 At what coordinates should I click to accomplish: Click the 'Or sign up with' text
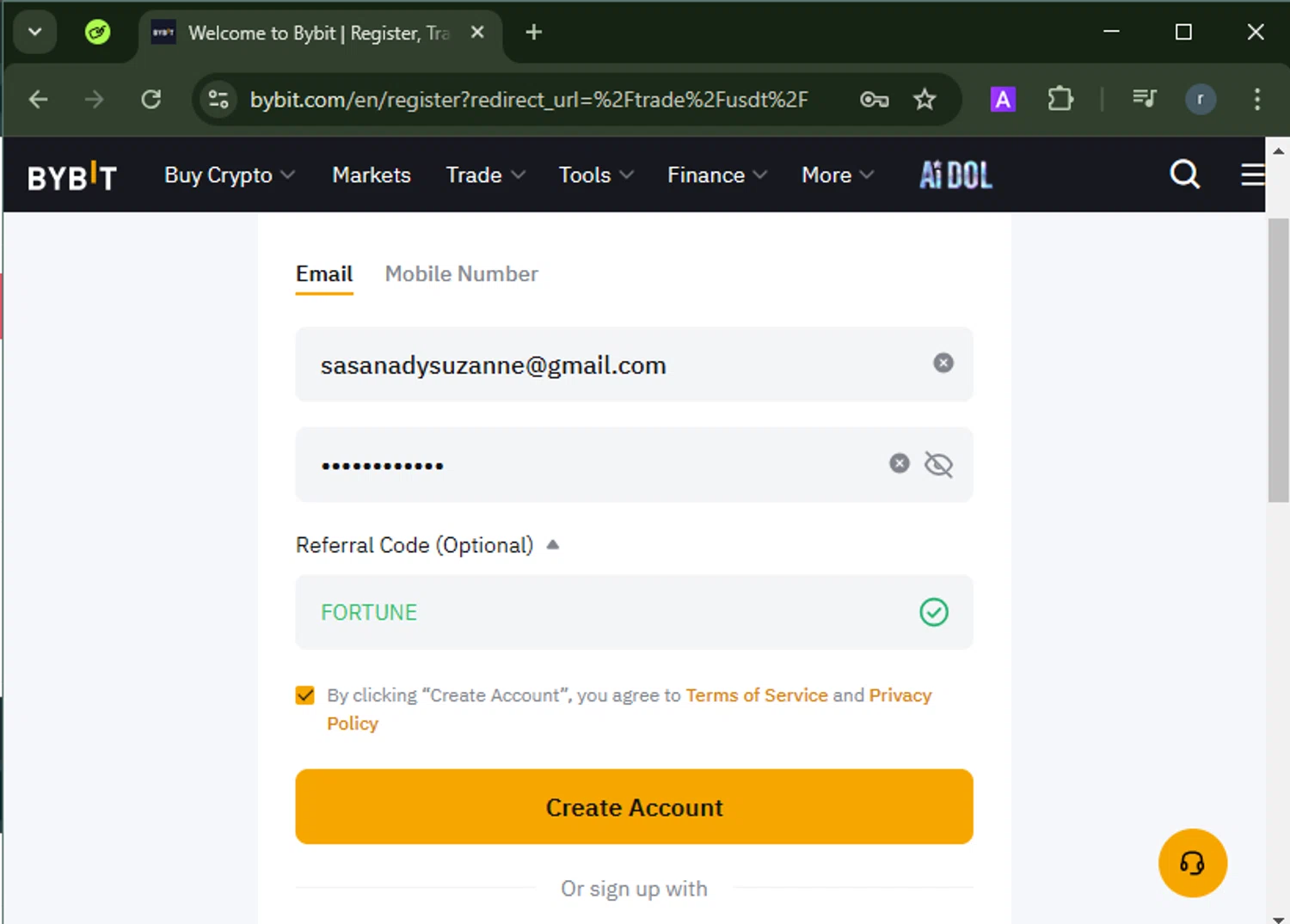click(635, 889)
